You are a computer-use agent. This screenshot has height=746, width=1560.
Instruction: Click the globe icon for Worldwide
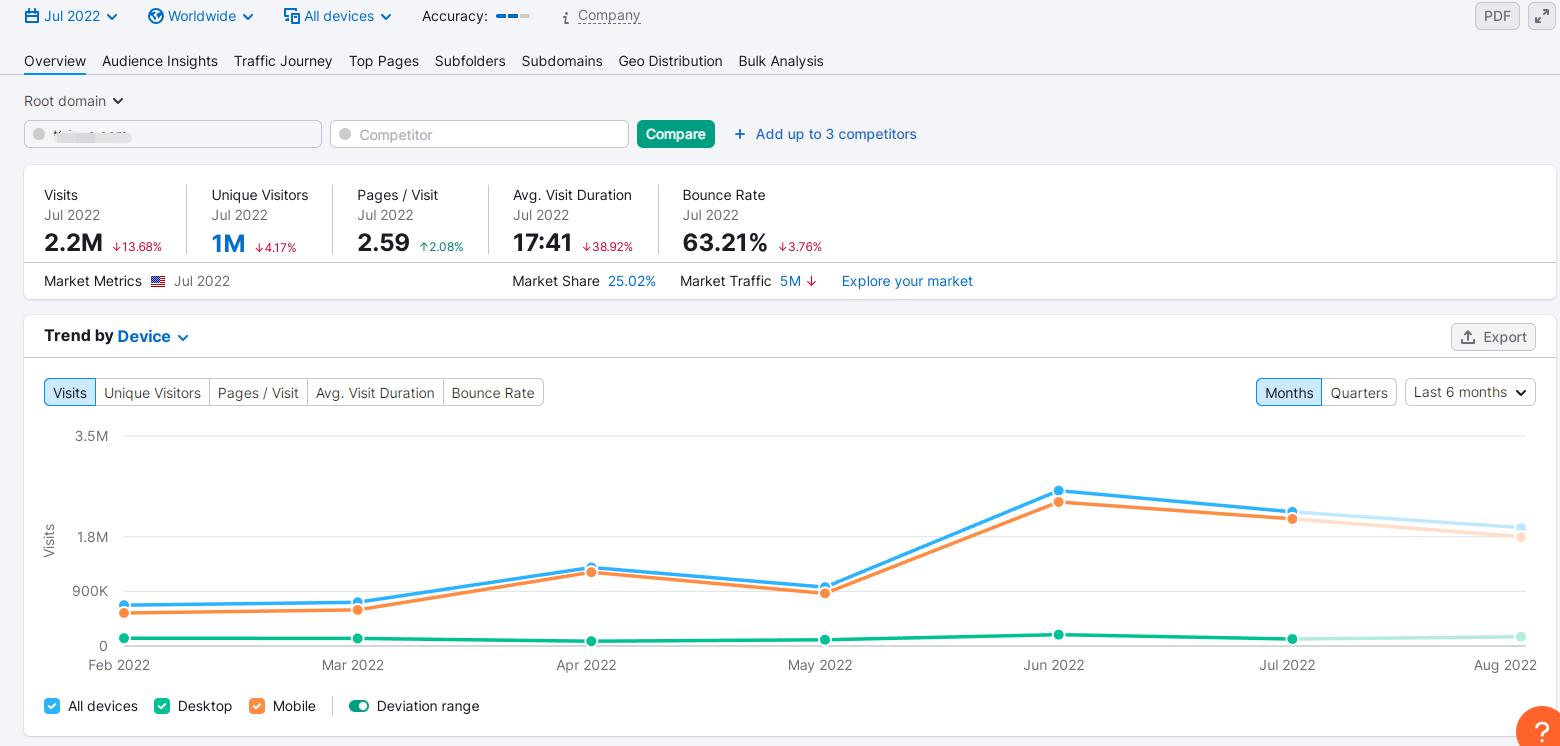[155, 16]
